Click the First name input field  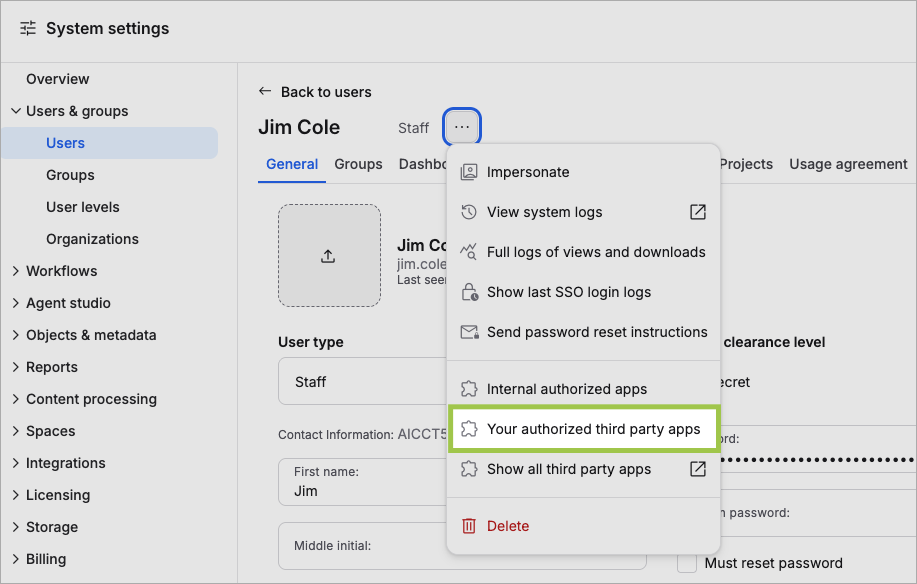pos(363,482)
